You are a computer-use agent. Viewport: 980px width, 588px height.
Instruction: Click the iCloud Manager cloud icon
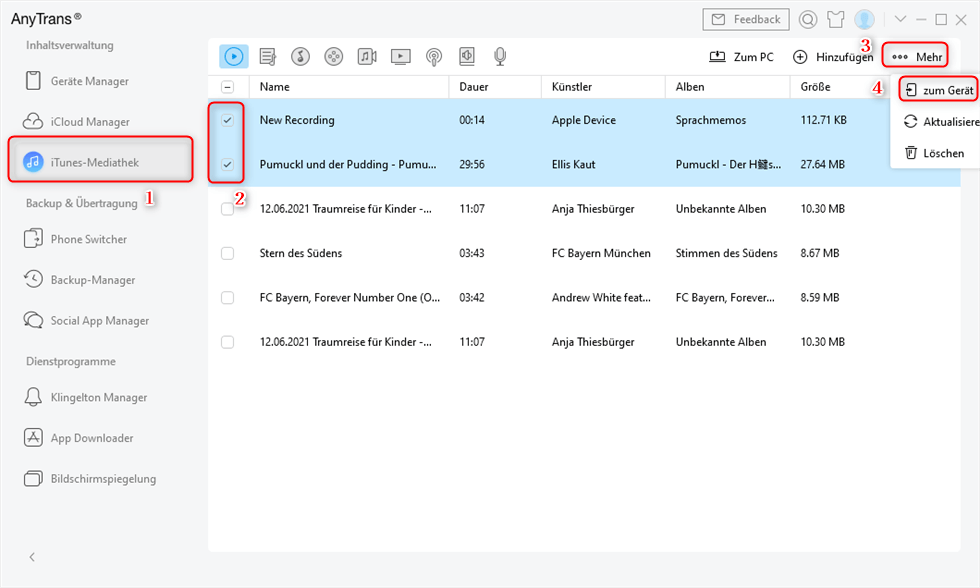click(x=33, y=121)
